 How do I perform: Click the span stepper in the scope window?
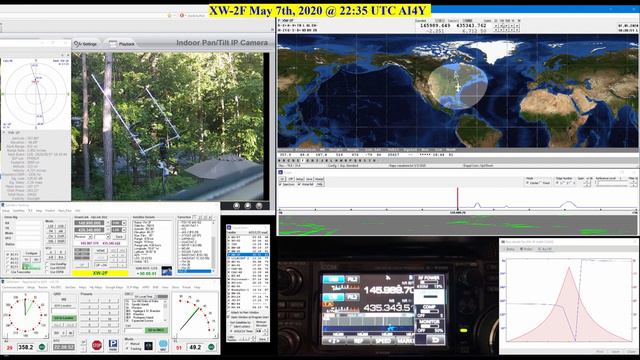587,183
